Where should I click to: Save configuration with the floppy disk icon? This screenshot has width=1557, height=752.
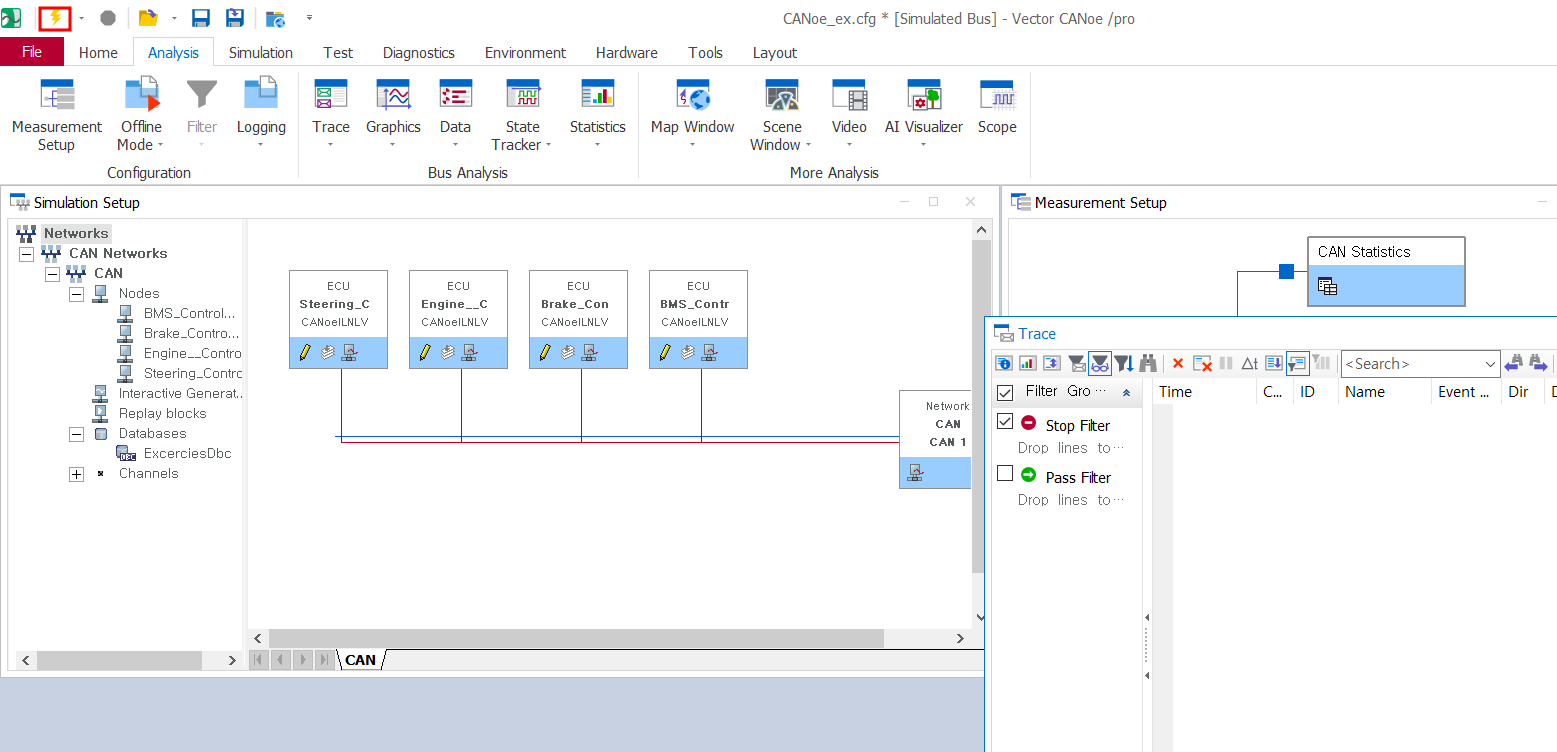[x=200, y=18]
